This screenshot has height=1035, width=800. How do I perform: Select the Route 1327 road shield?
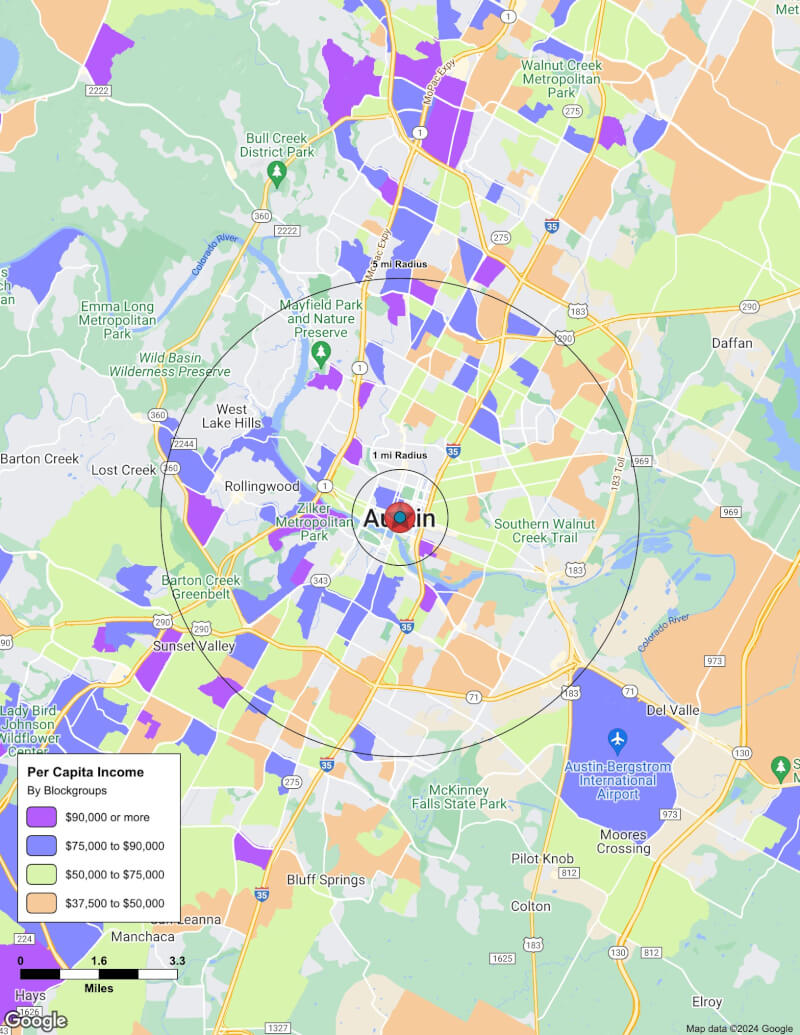[x=278, y=1027]
